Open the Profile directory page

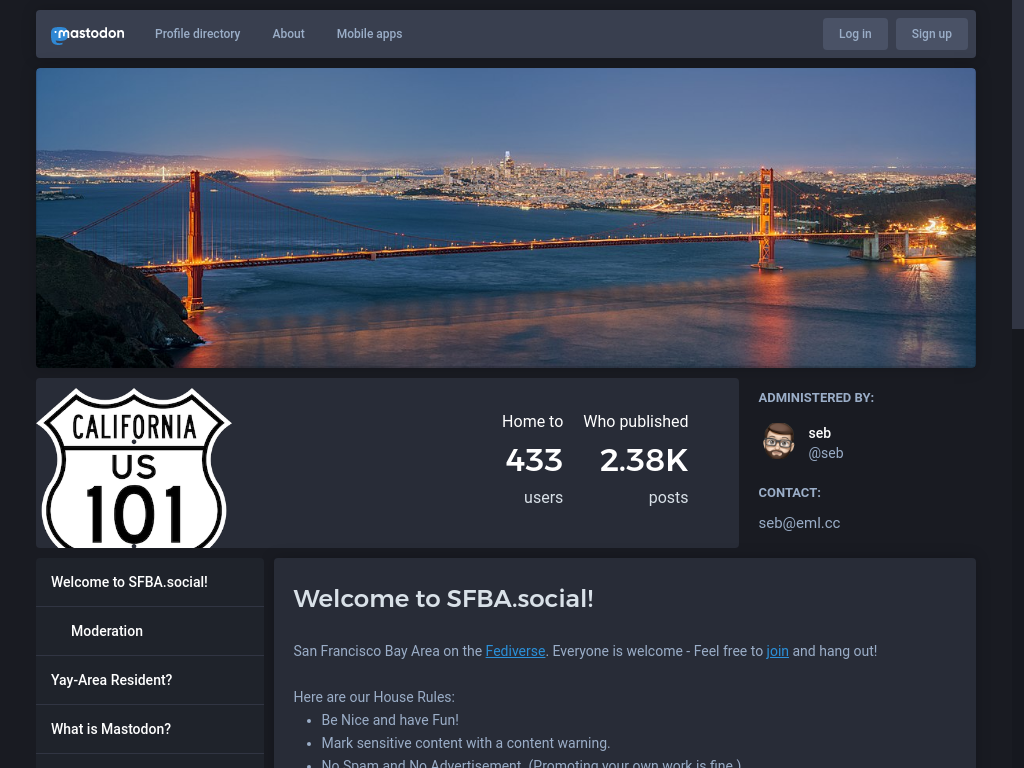click(197, 34)
